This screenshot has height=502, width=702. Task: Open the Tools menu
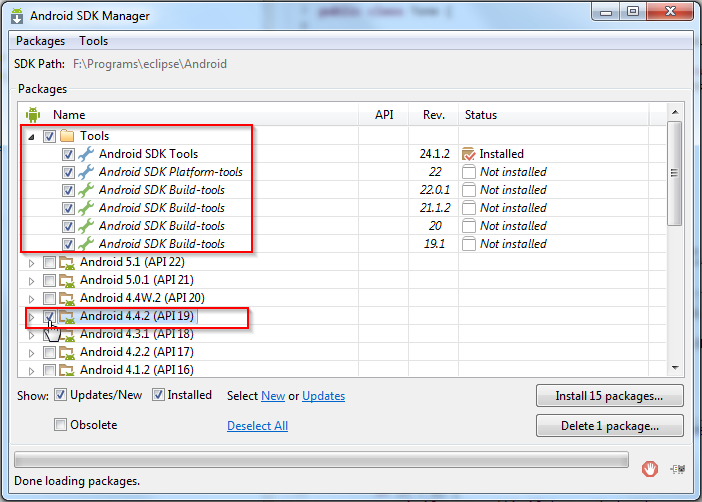[94, 41]
